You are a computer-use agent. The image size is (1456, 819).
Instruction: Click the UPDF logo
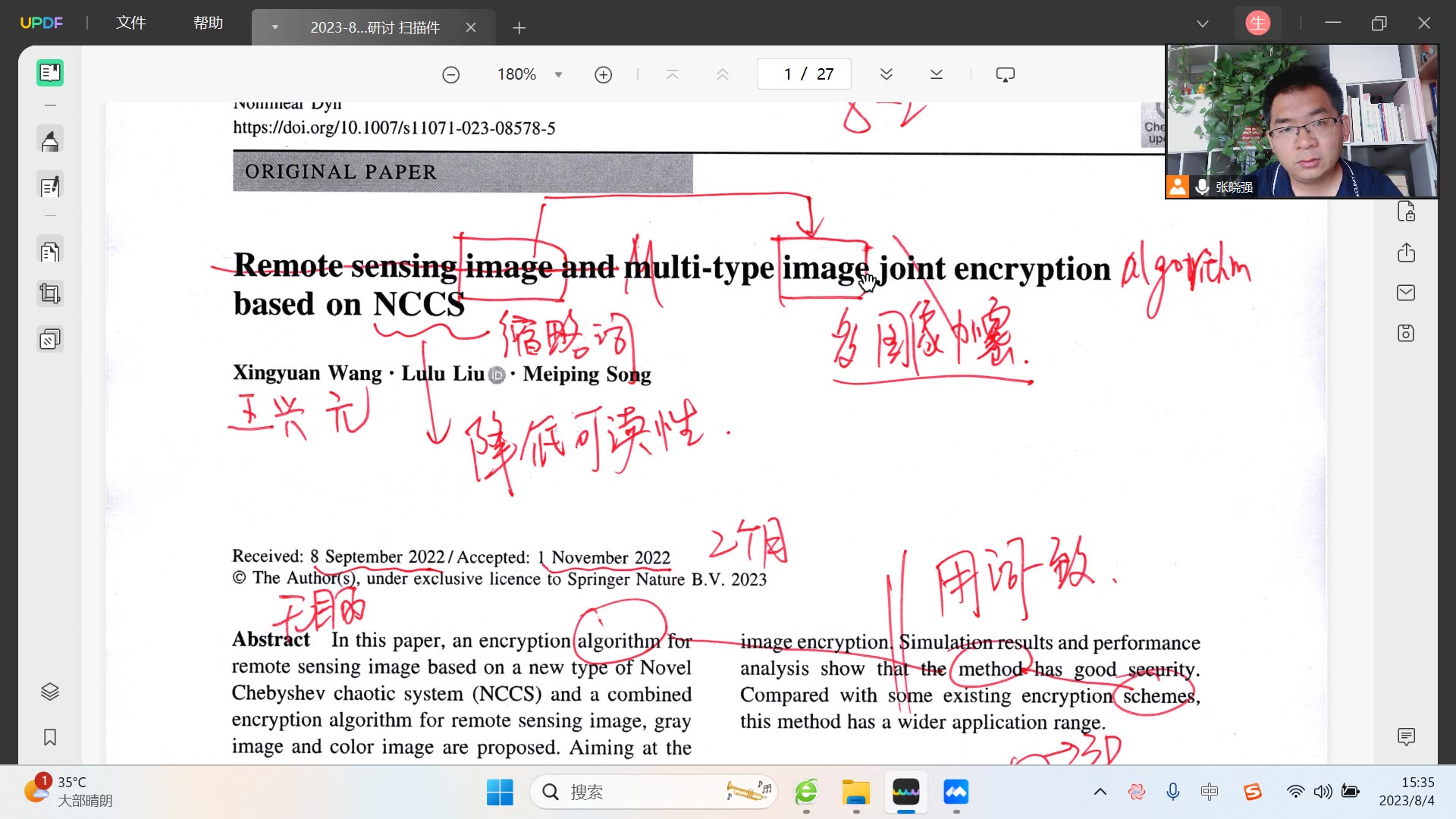pos(42,23)
